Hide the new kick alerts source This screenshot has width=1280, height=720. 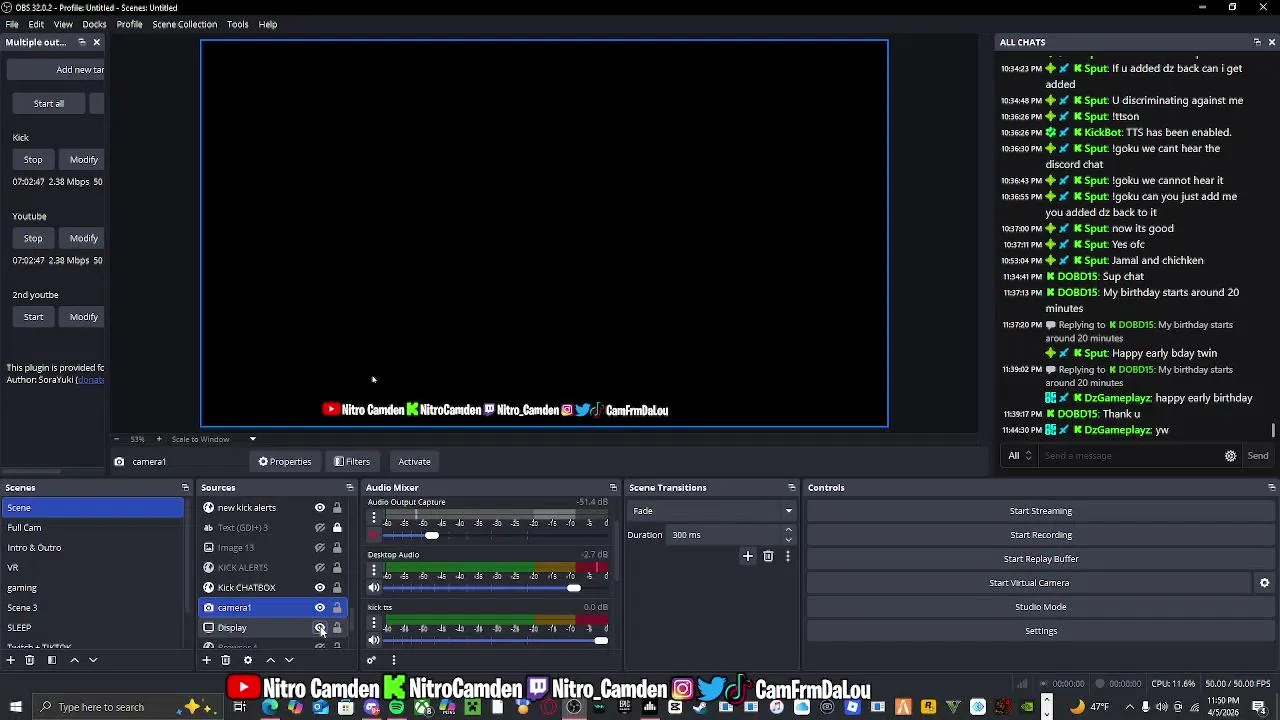(320, 508)
